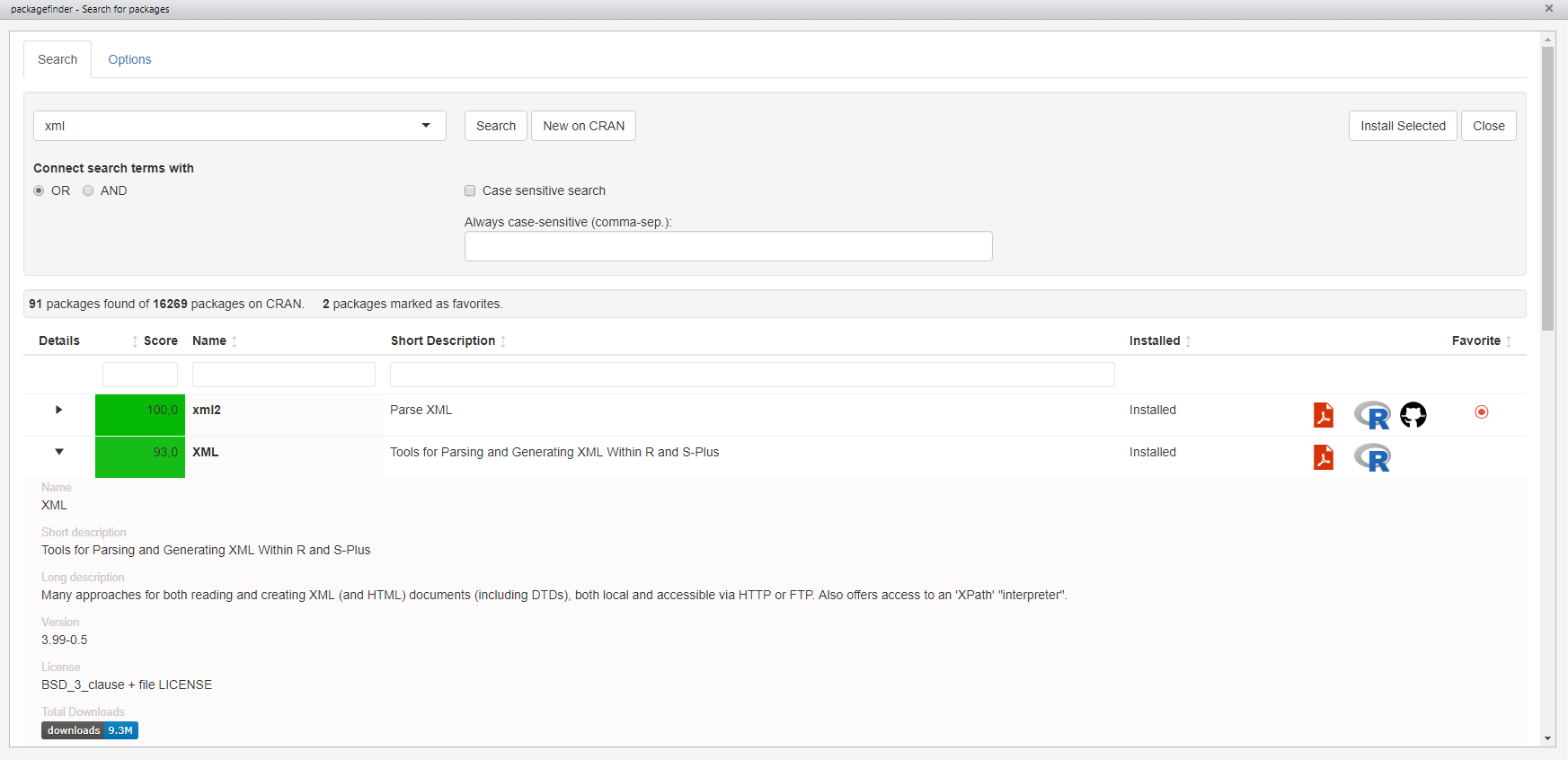Open CRAN page icon for xml2
The width and height of the screenshot is (1568, 760).
coord(1372,415)
